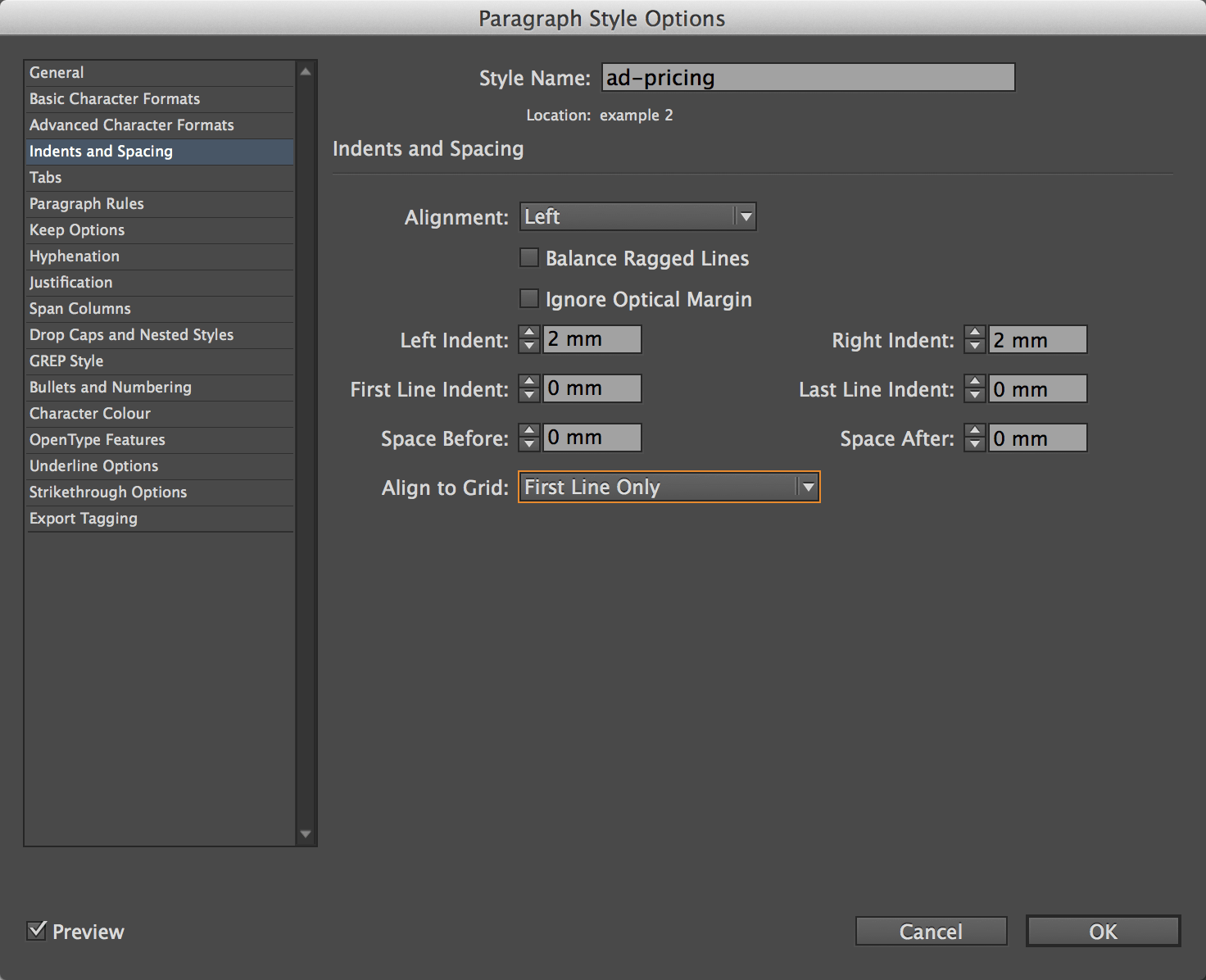Open the Alignment dropdown

point(637,217)
